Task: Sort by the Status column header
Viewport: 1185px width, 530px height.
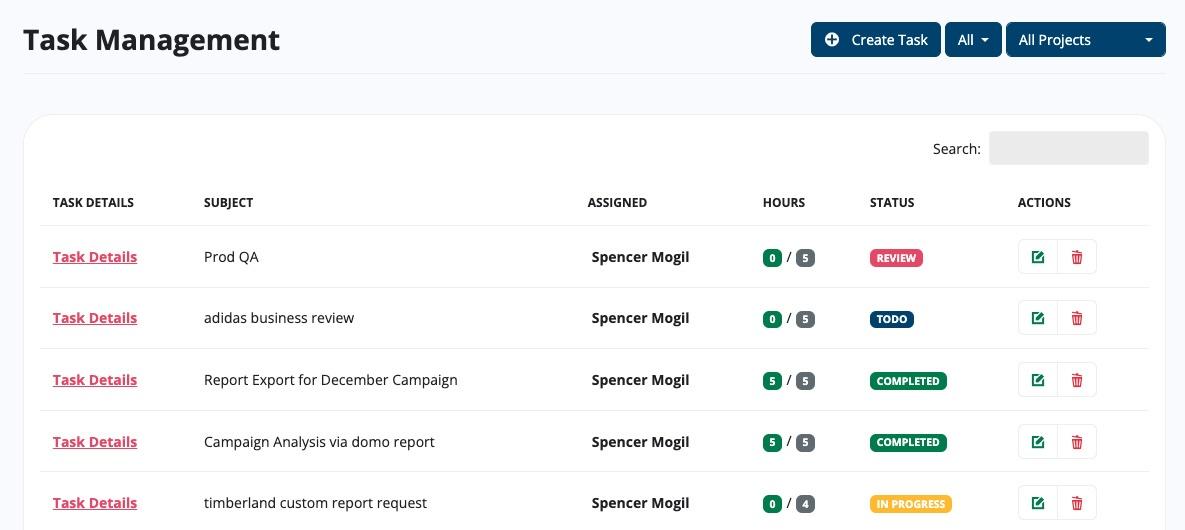Action: coord(892,203)
